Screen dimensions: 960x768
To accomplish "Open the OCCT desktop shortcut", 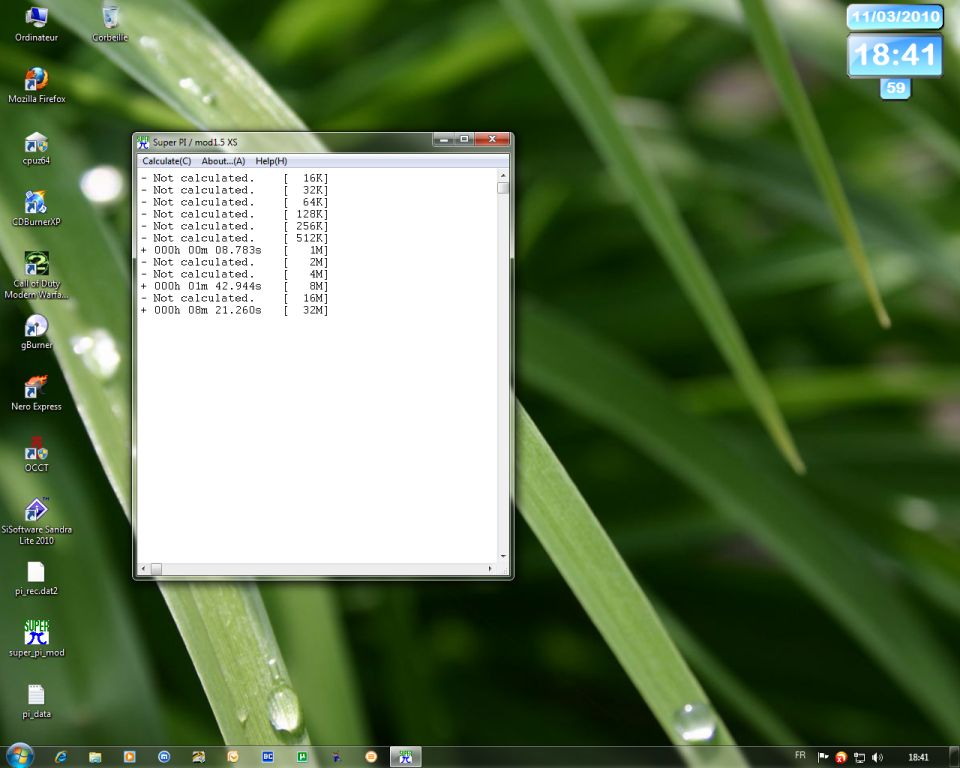I will (36, 451).
